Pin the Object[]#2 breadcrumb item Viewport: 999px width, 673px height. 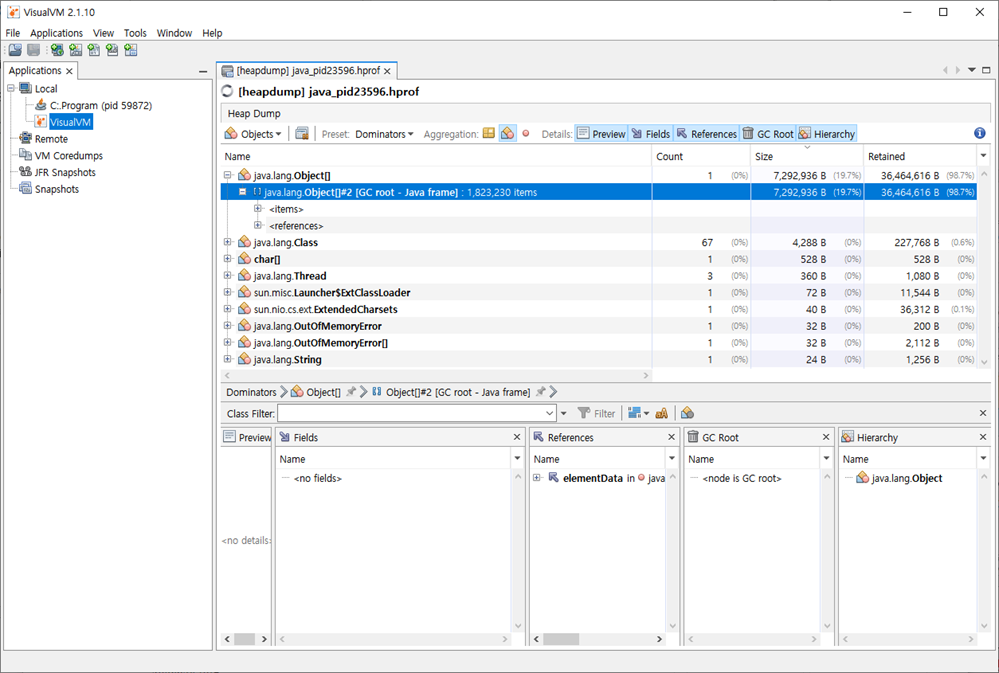point(540,392)
